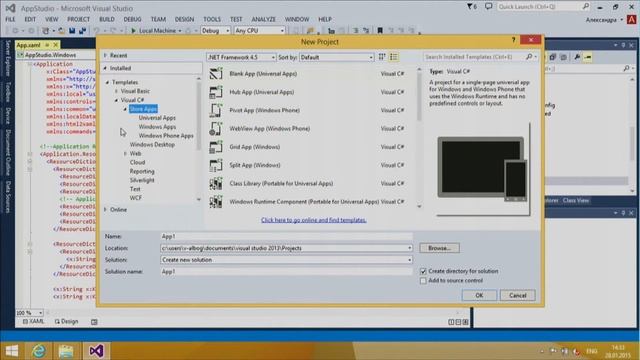Expand the Visual Basic tree node

[x=116, y=91]
